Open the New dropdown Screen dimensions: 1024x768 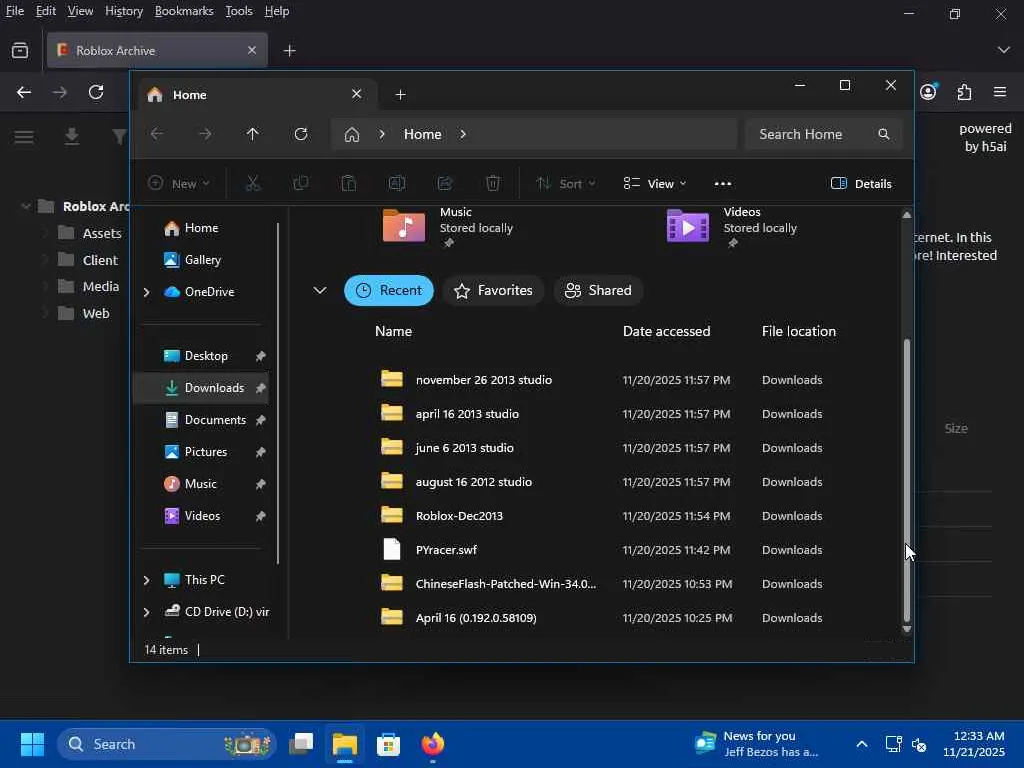(178, 184)
